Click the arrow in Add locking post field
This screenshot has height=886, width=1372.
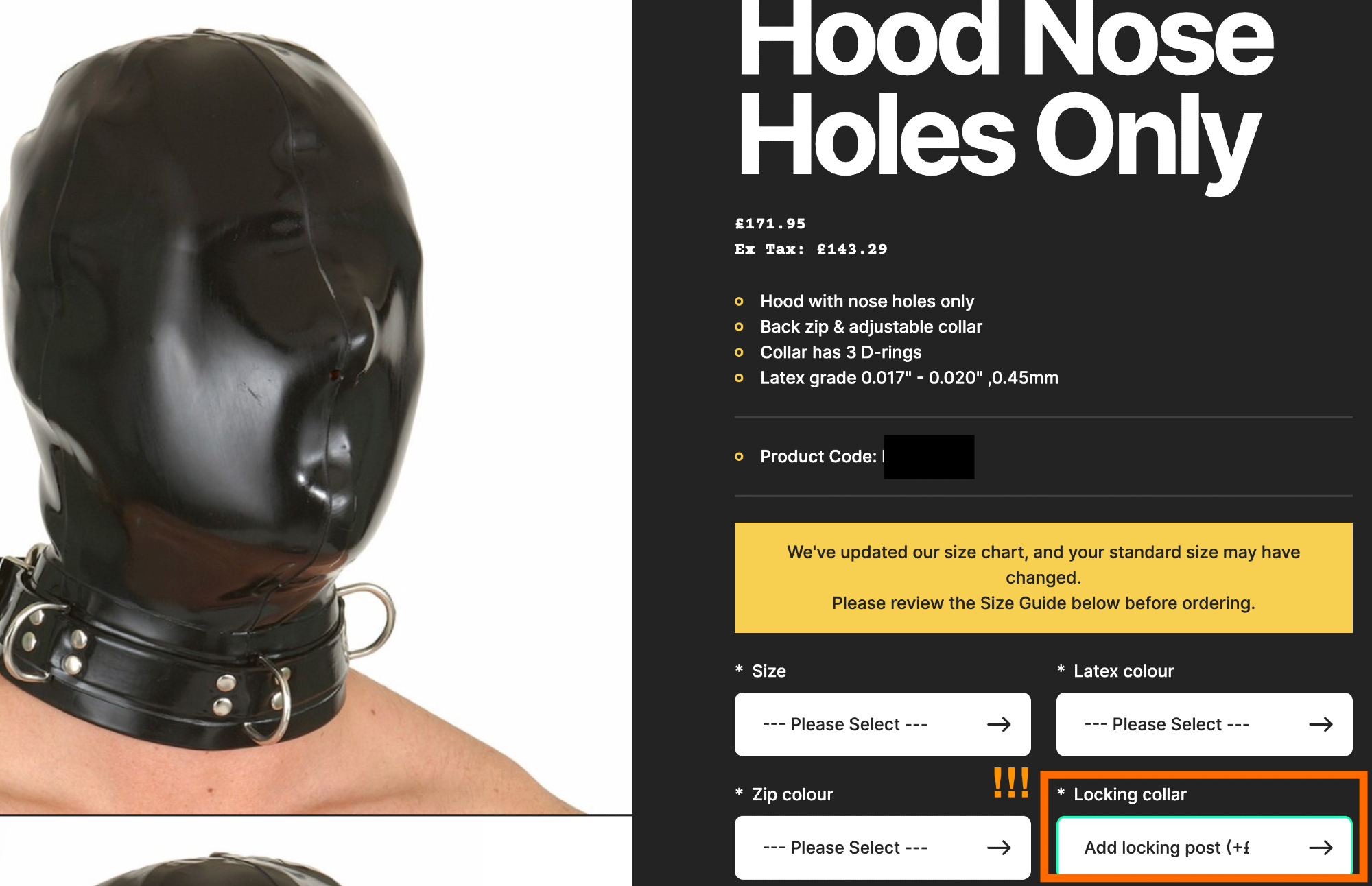pyautogui.click(x=1321, y=848)
